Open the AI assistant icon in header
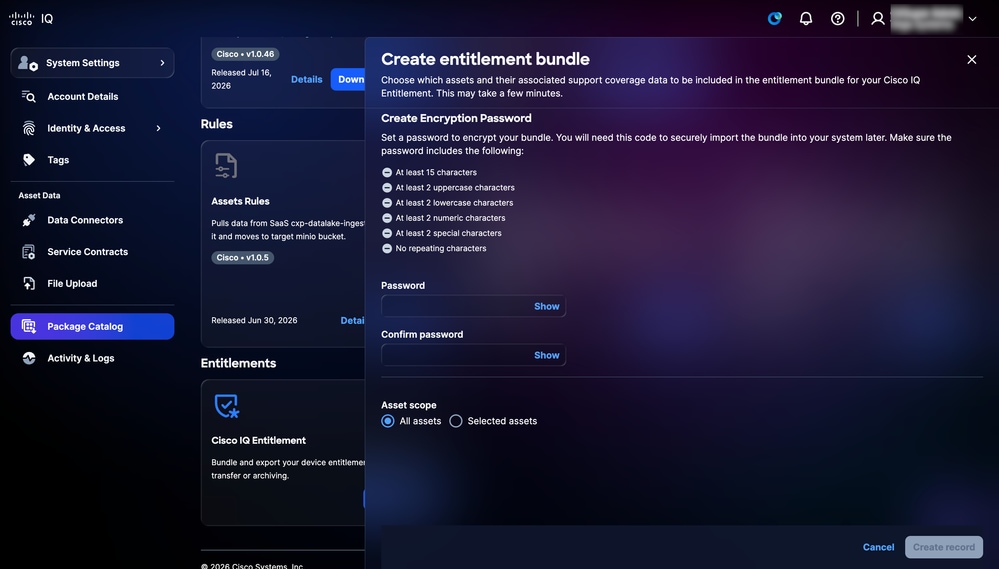Image resolution: width=999 pixels, height=569 pixels. pos(775,18)
